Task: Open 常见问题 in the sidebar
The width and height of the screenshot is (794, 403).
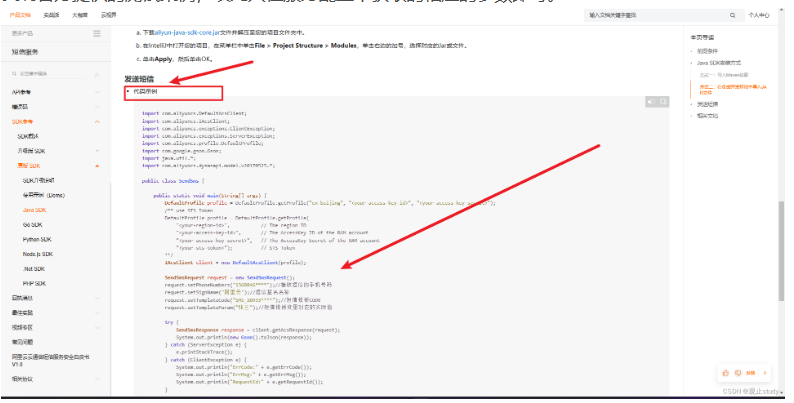Action: click(x=22, y=342)
